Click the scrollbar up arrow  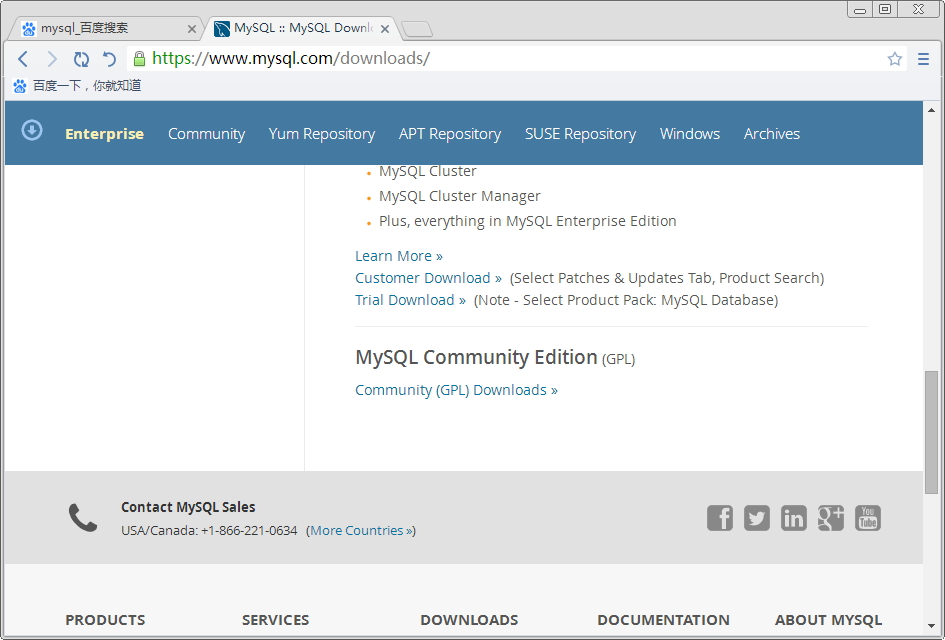(932, 110)
